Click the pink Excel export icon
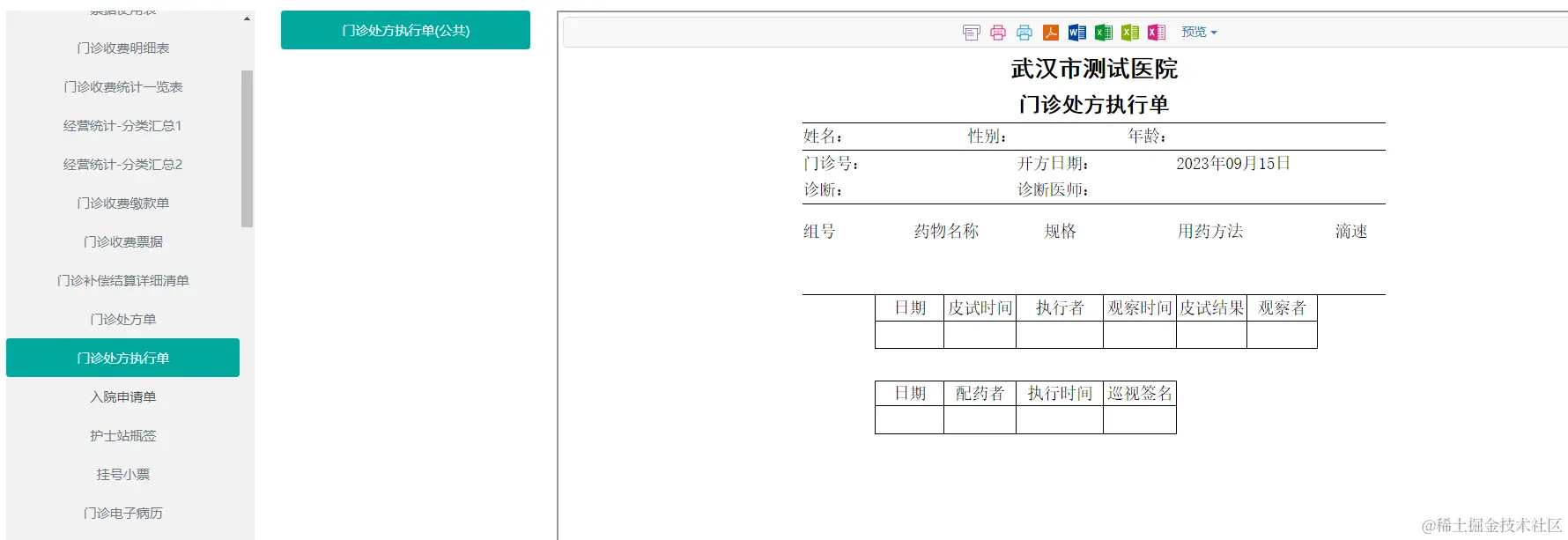The height and width of the screenshot is (540, 1568). (1157, 33)
